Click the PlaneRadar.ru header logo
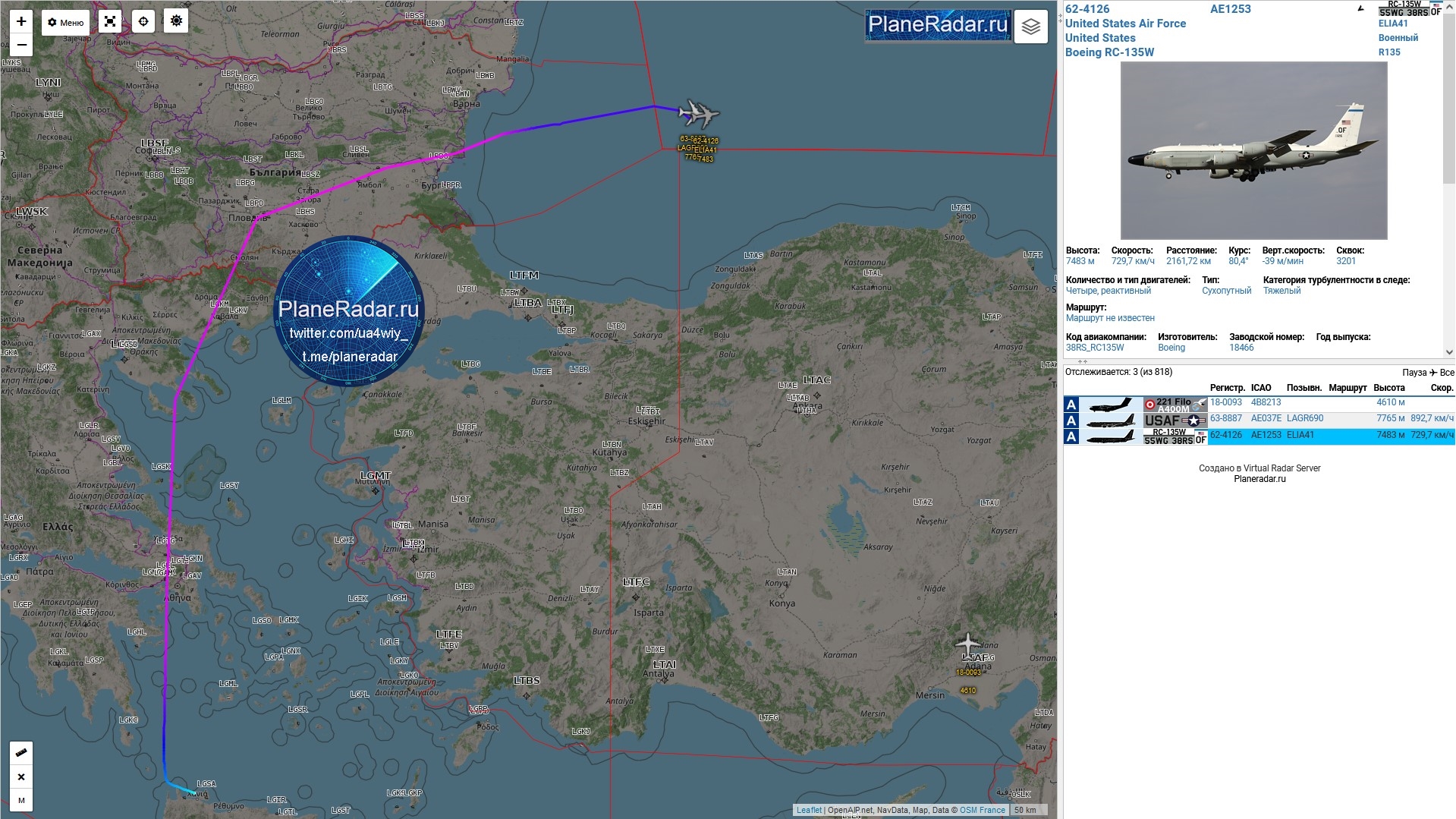Screen dimensions: 1456x819 click(x=938, y=24)
